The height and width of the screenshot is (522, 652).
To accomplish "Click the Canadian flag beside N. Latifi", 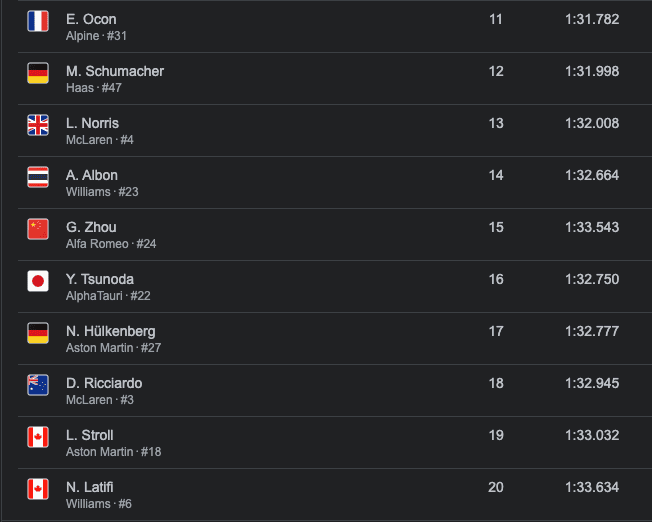I will tap(38, 489).
